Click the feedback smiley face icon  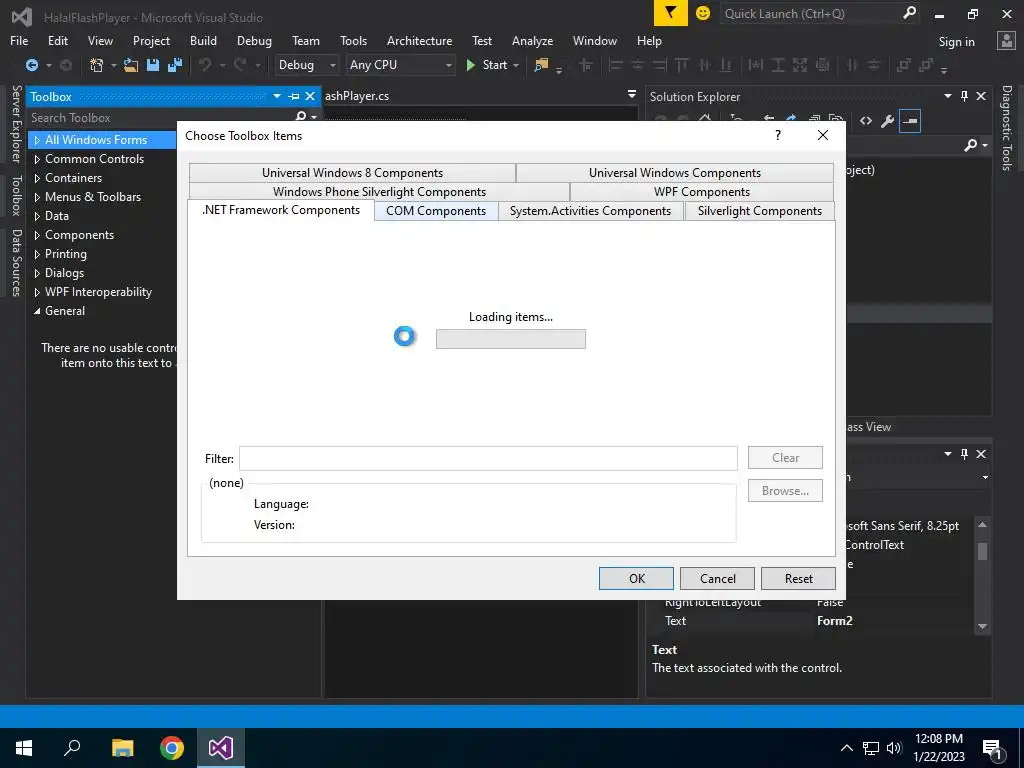point(703,12)
